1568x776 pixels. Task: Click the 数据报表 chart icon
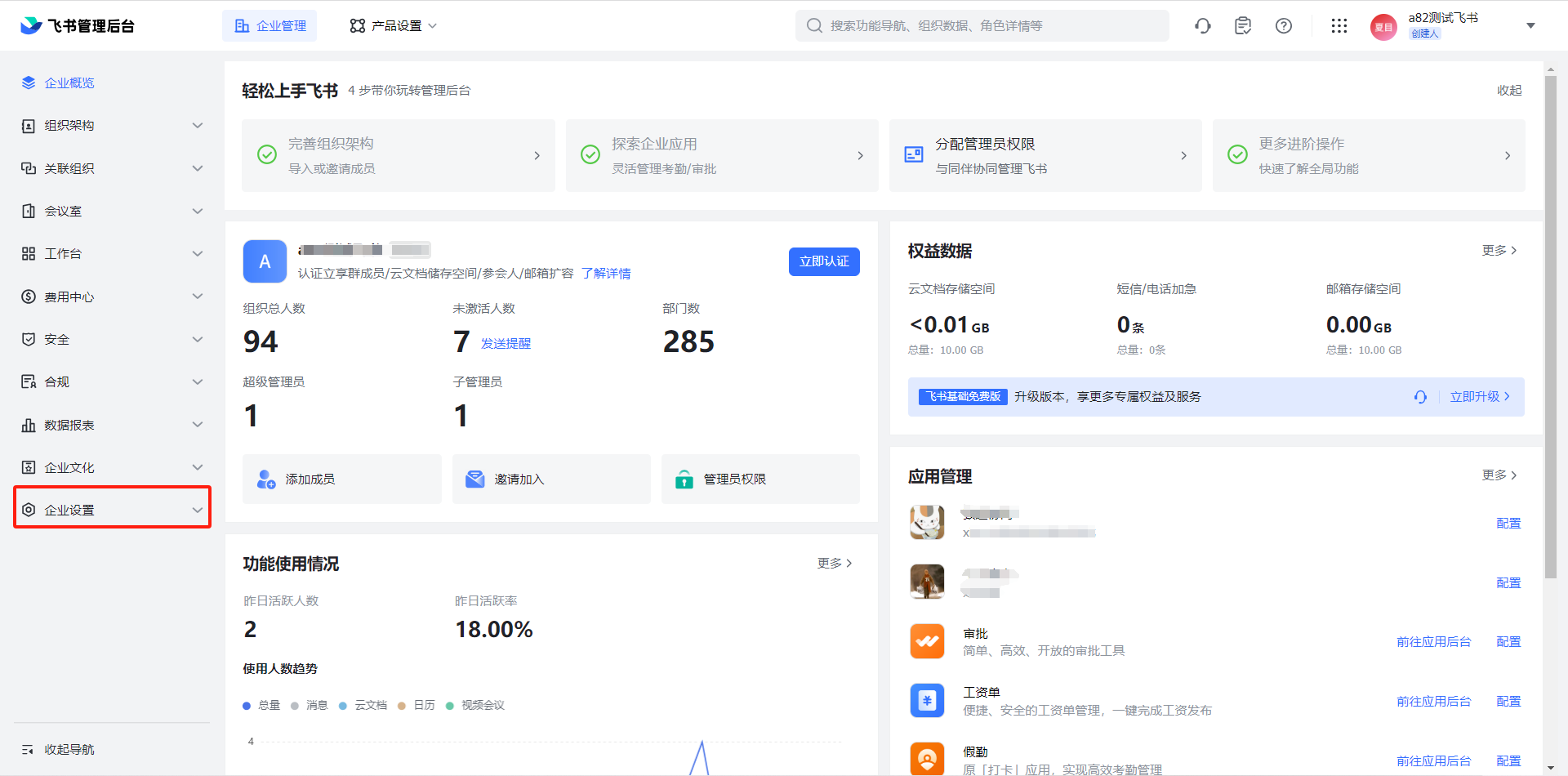click(x=29, y=425)
